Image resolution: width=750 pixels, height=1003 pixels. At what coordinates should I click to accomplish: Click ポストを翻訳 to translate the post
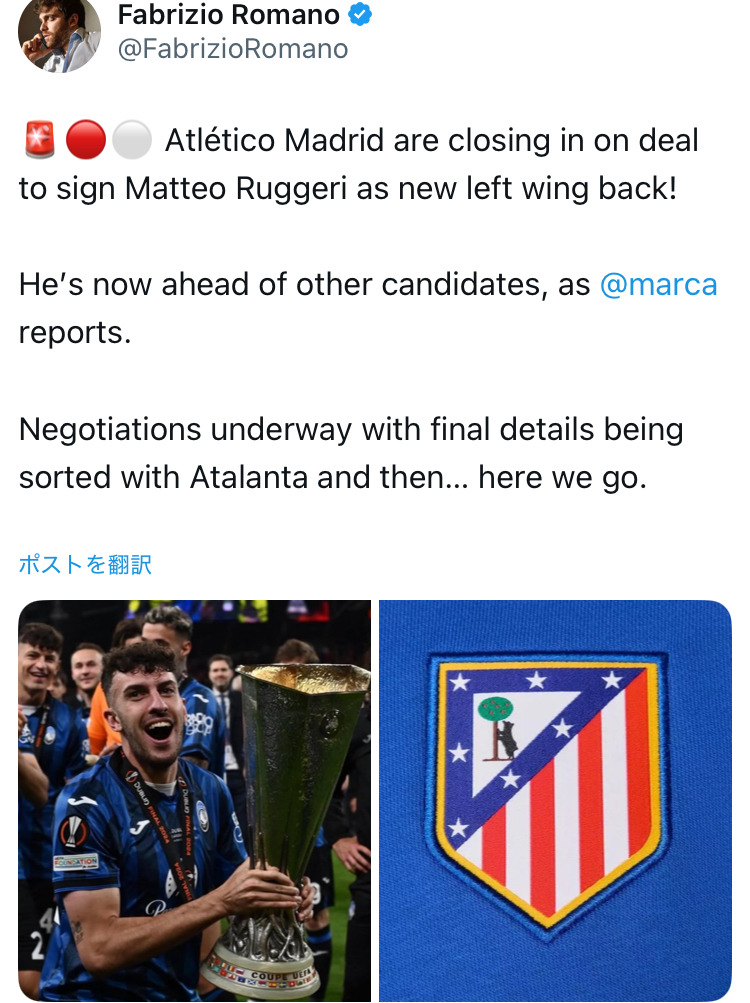(85, 565)
